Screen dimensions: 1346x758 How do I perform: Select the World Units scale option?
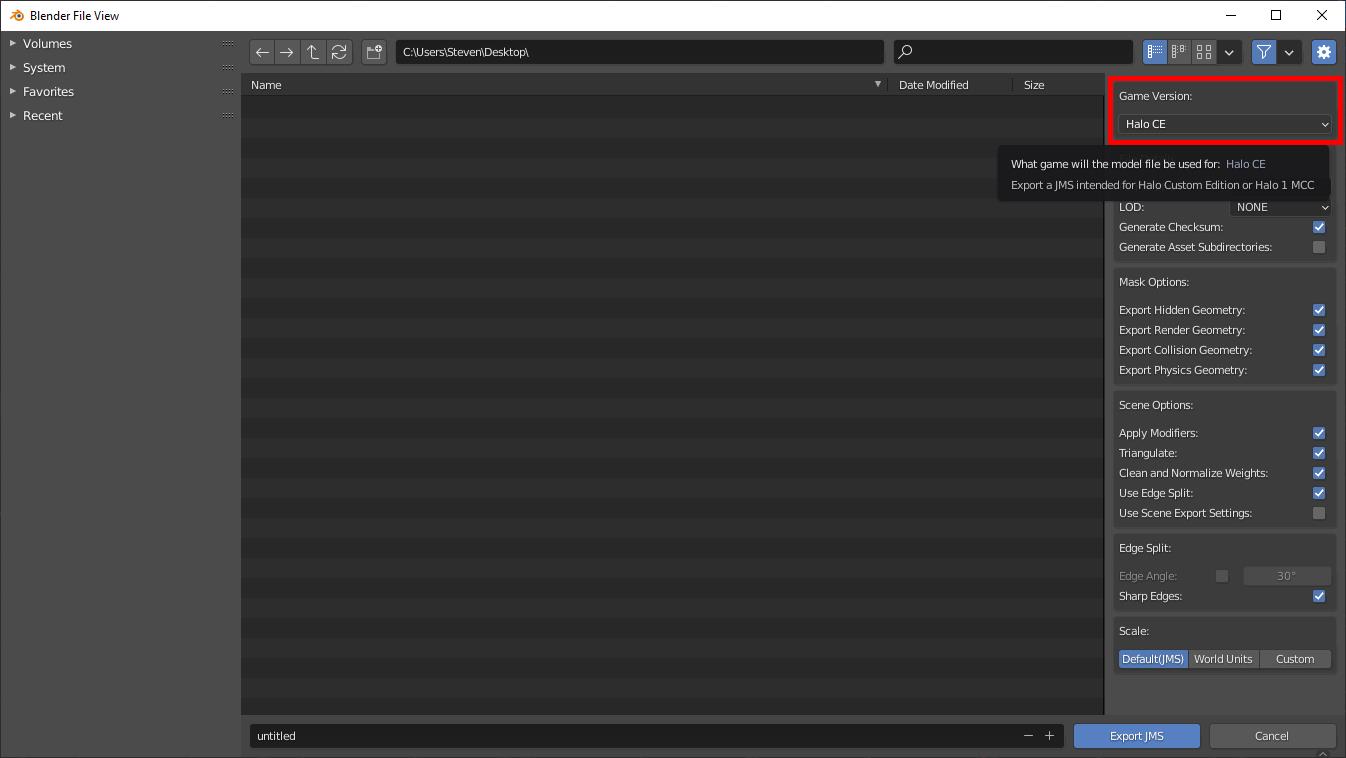[1223, 659]
